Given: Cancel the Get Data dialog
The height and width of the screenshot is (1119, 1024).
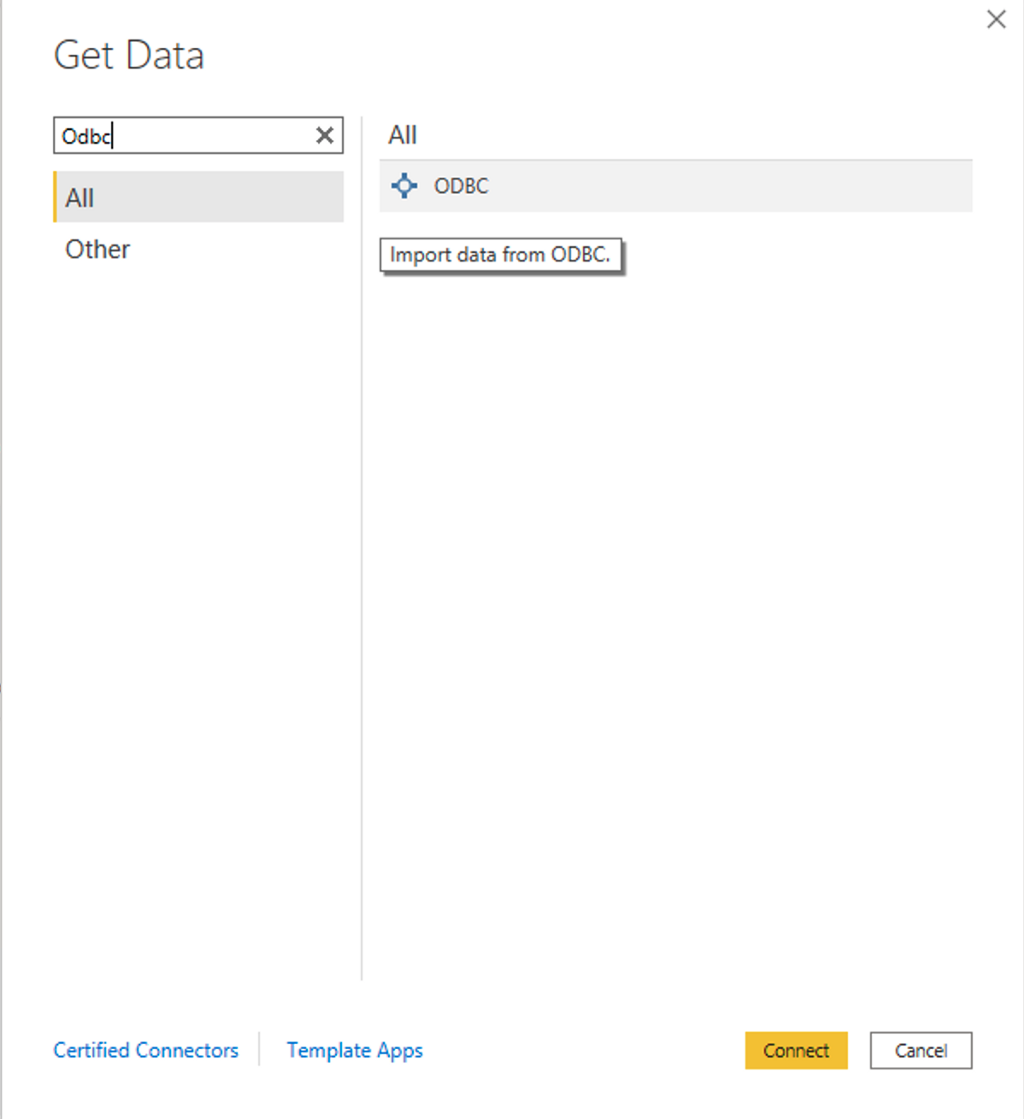Looking at the screenshot, I should click(x=921, y=1050).
